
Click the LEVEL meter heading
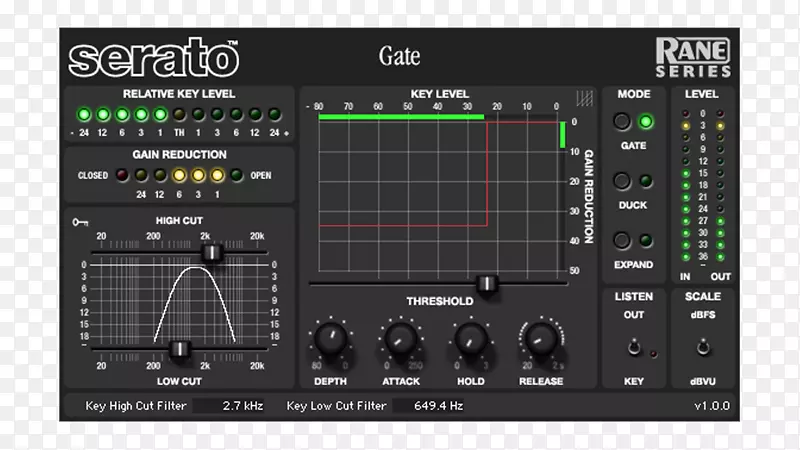click(x=702, y=94)
